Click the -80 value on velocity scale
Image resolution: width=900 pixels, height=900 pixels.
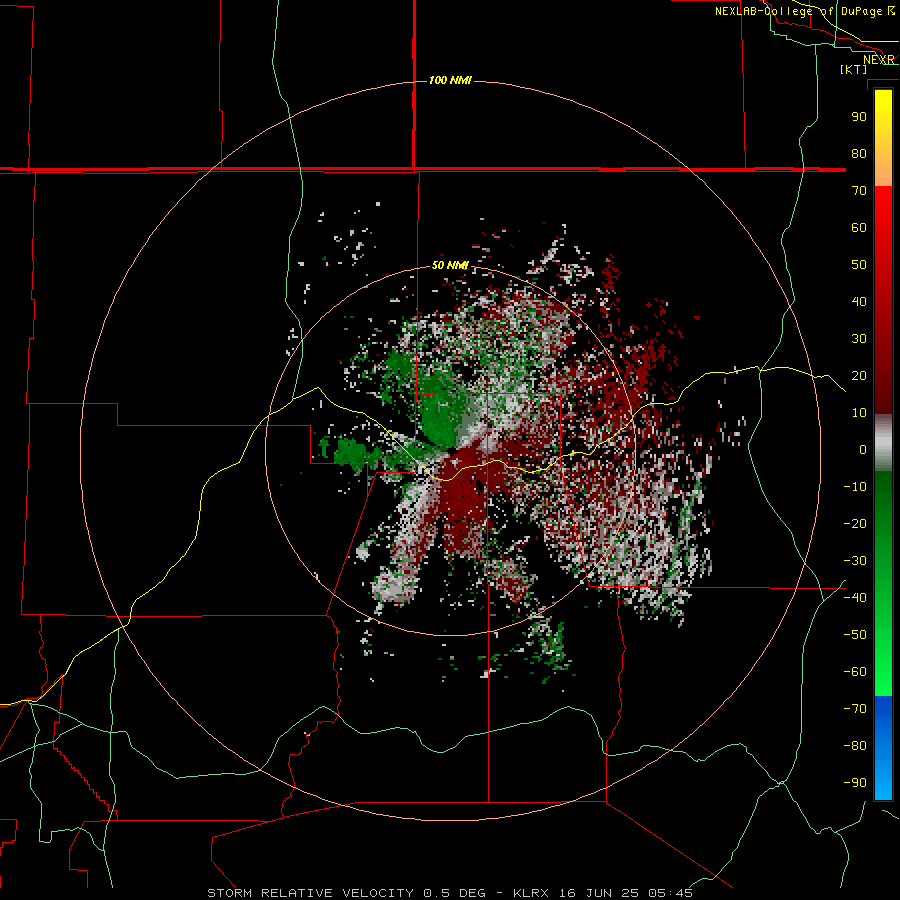coord(855,746)
